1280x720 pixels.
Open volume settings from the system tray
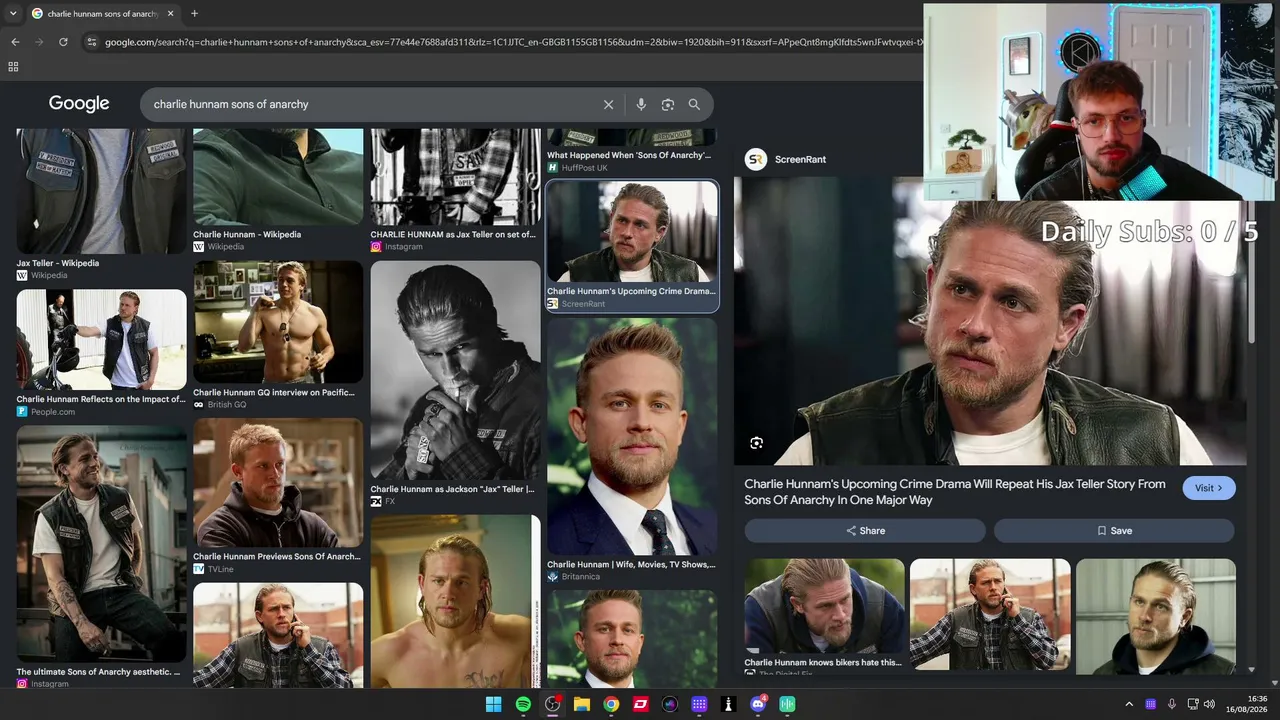pyautogui.click(x=1209, y=704)
